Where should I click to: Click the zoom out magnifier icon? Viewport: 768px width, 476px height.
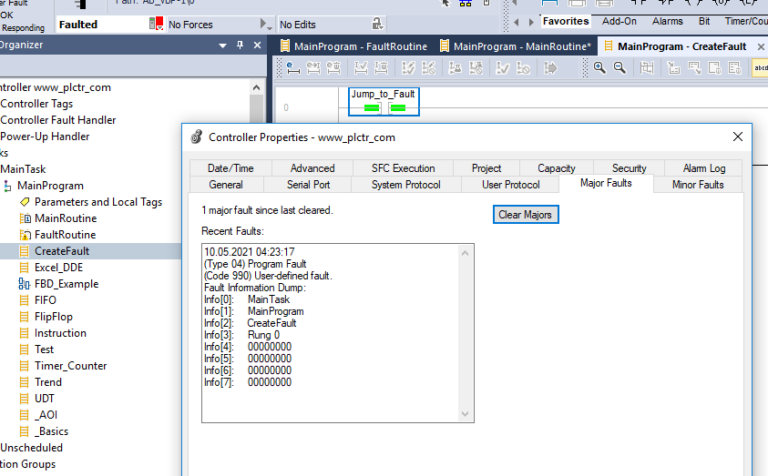tap(620, 68)
